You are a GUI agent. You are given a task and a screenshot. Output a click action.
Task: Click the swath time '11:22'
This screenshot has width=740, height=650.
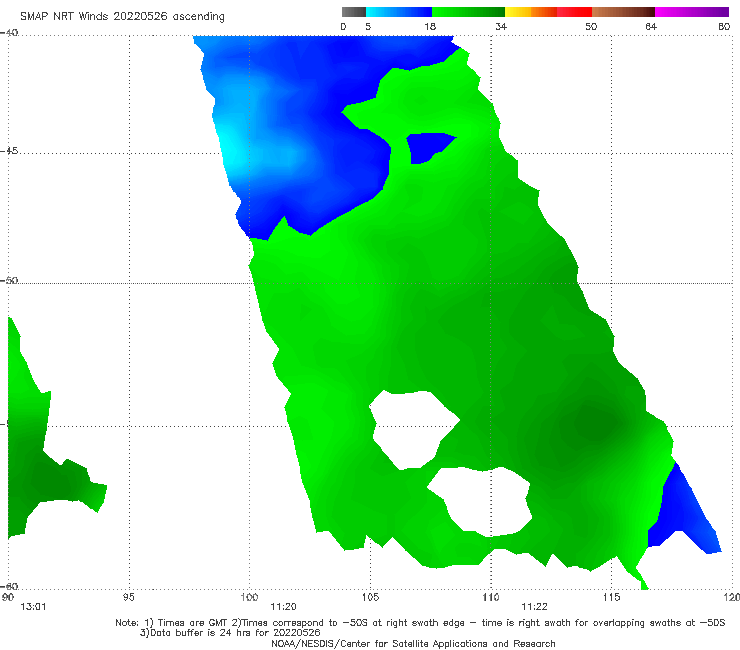pyautogui.click(x=534, y=607)
